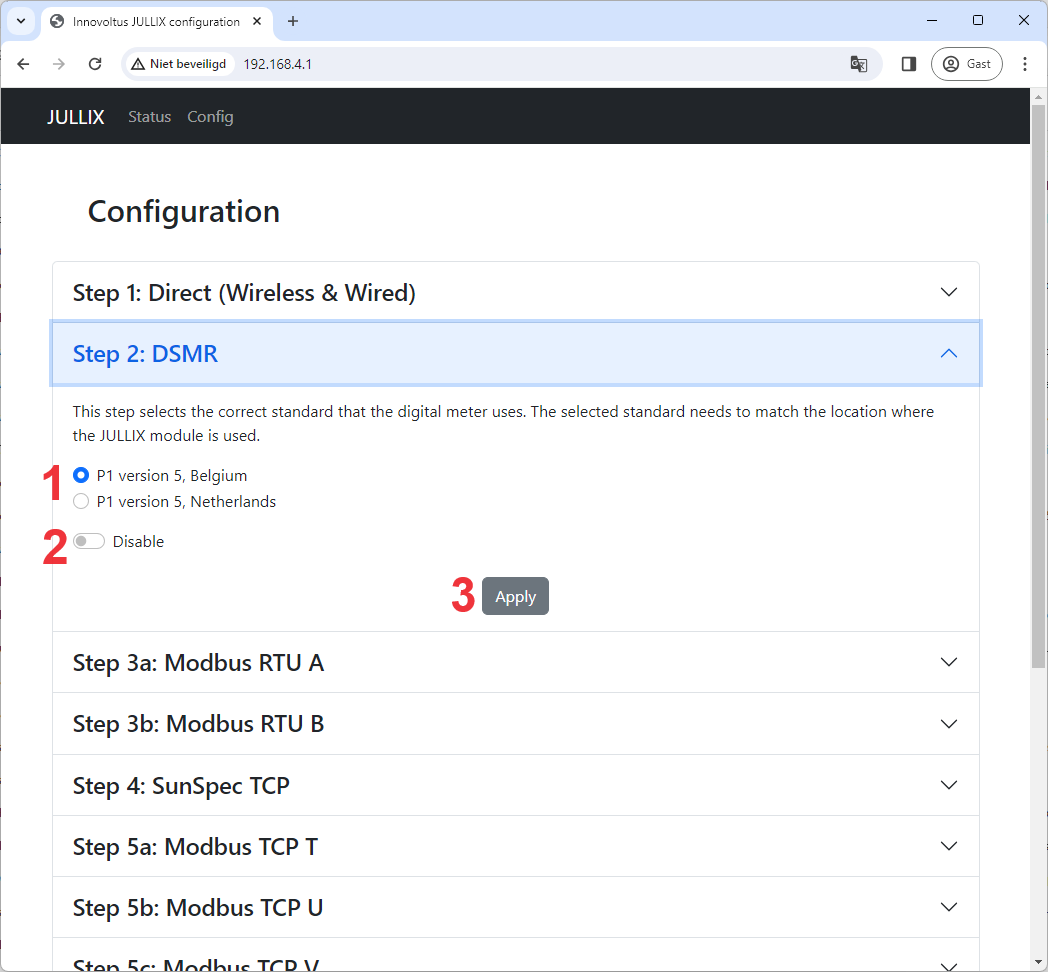
Task: Expand Step 3a: Modbus RTU A
Action: [x=515, y=663]
